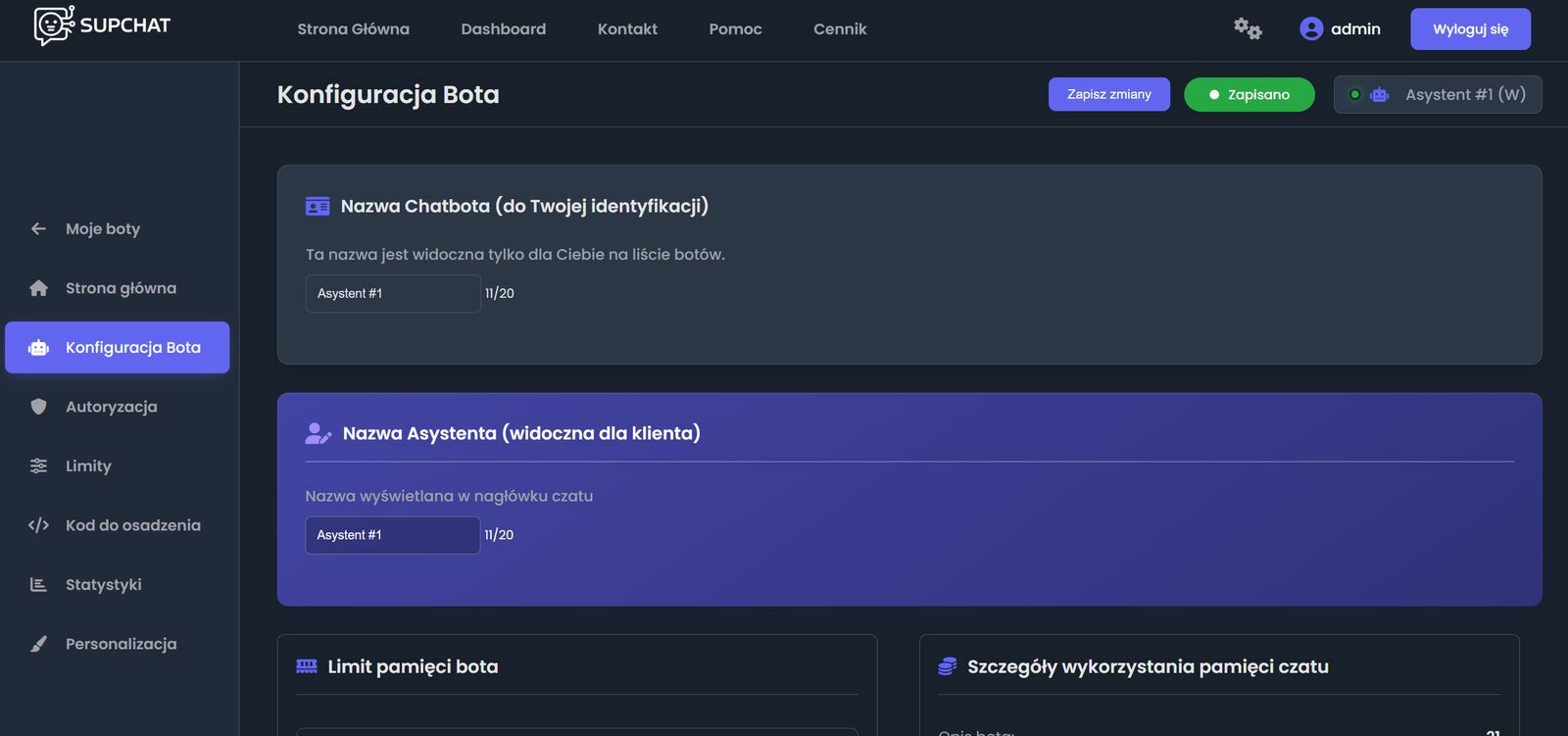Open the Kontakt page
Image resolution: width=1568 pixels, height=736 pixels.
627,29
